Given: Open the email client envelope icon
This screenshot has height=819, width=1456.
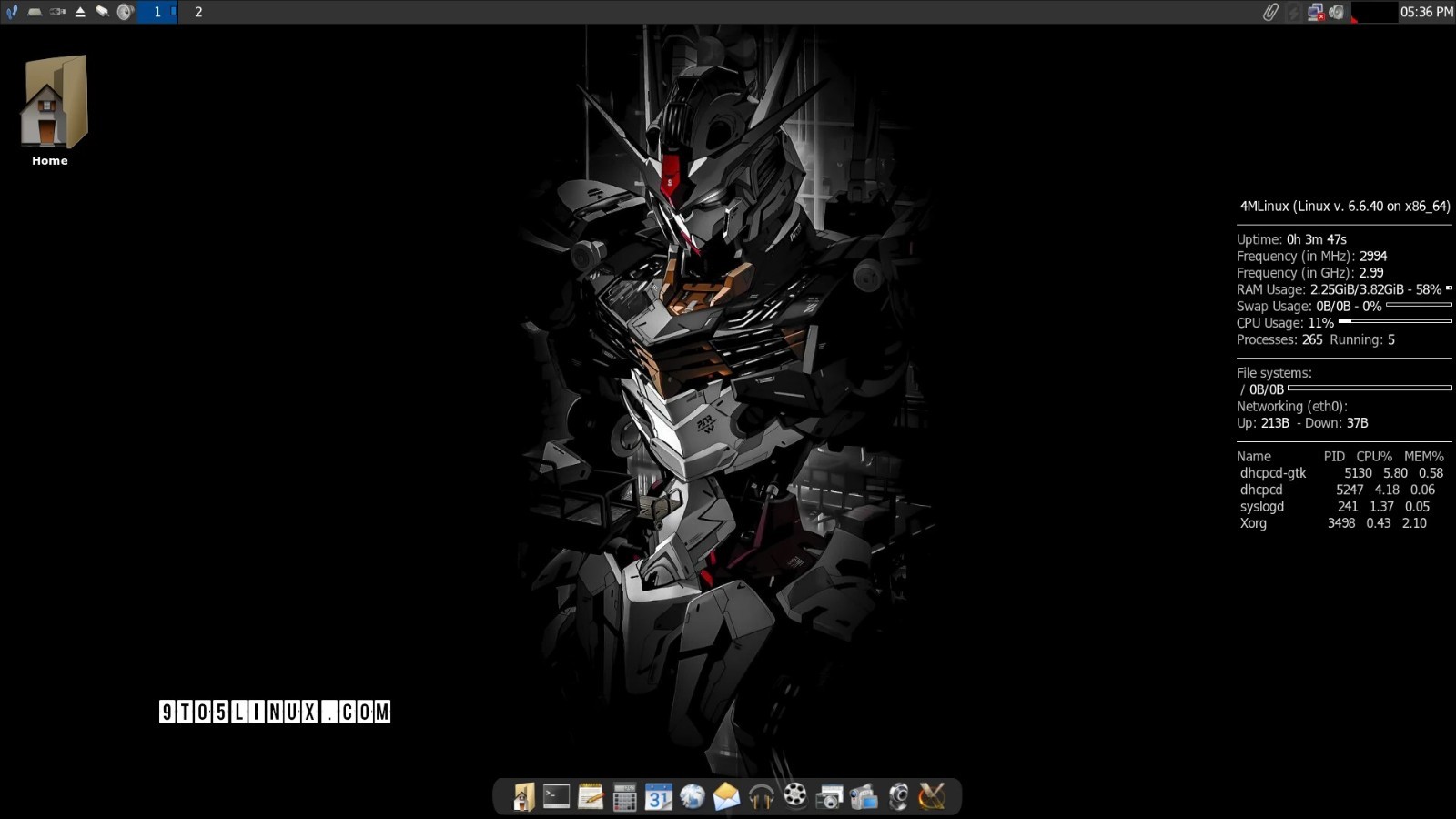Looking at the screenshot, I should click(x=728, y=796).
